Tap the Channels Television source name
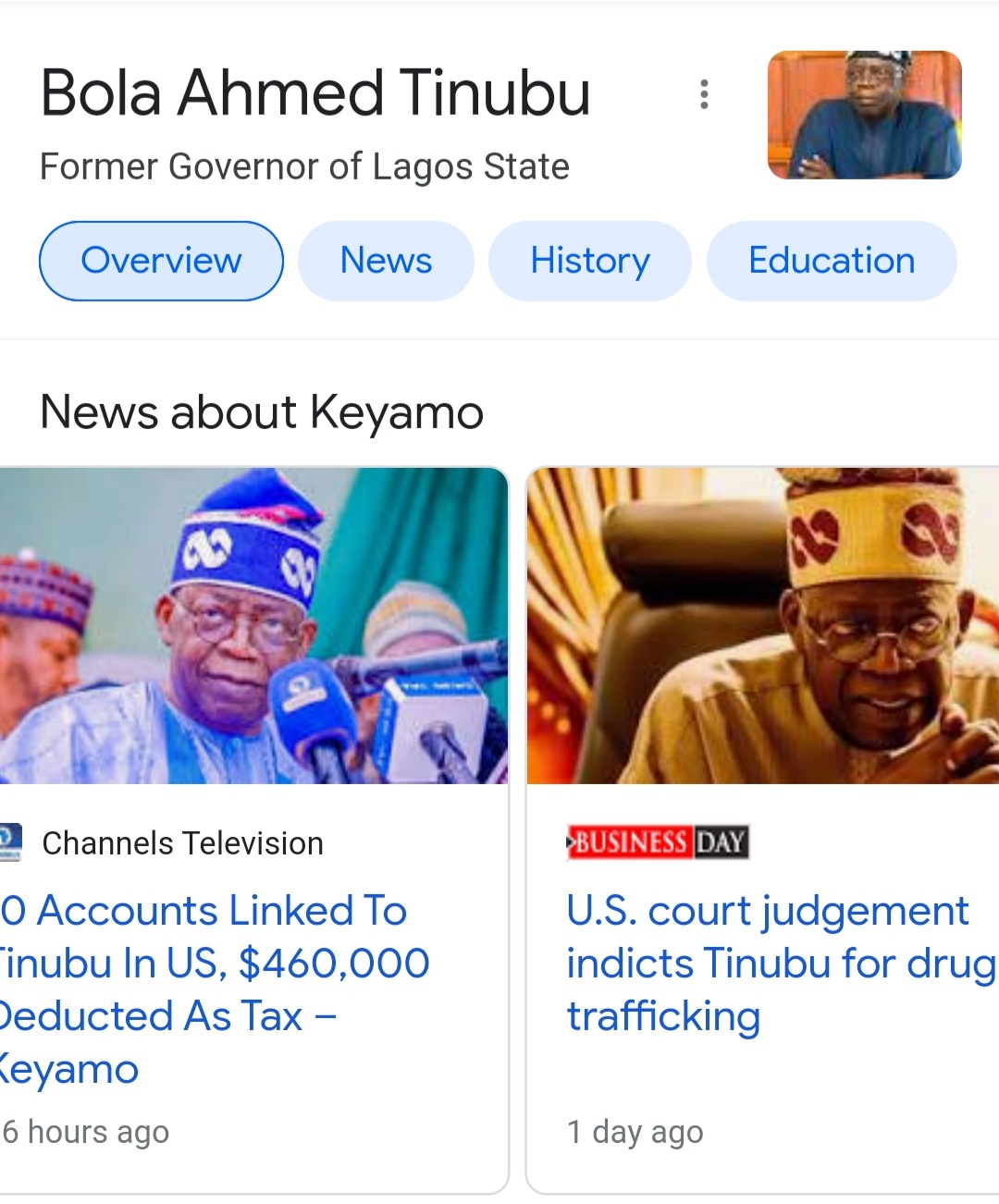 (x=182, y=843)
